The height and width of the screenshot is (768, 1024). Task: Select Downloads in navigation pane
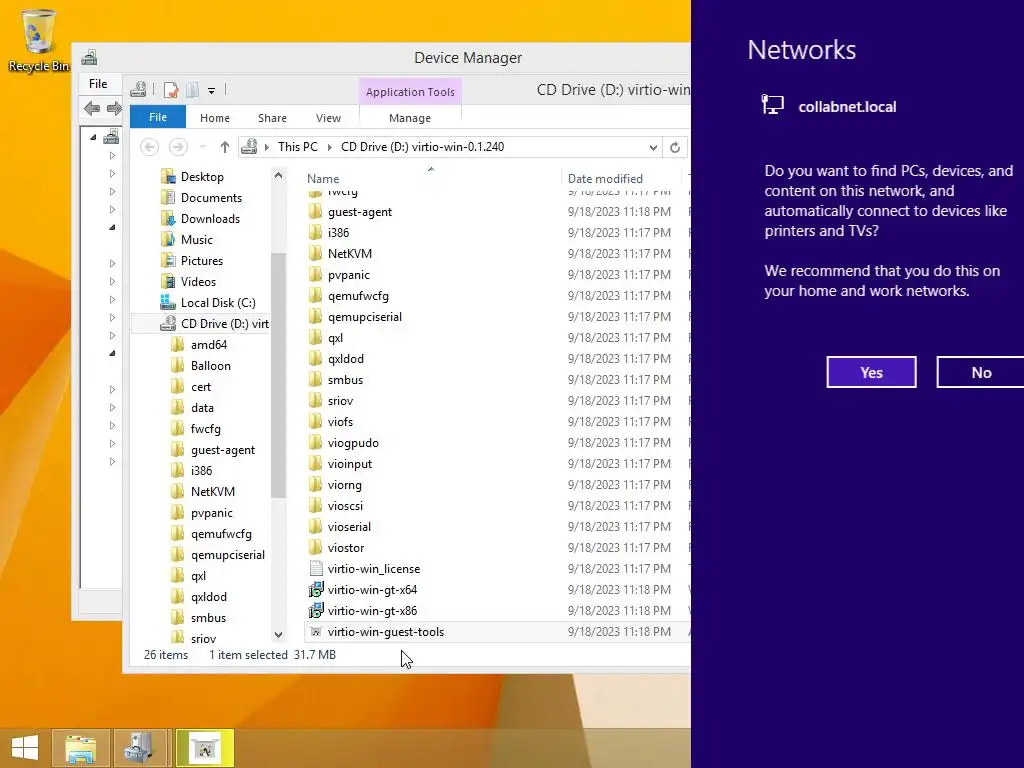tap(210, 219)
